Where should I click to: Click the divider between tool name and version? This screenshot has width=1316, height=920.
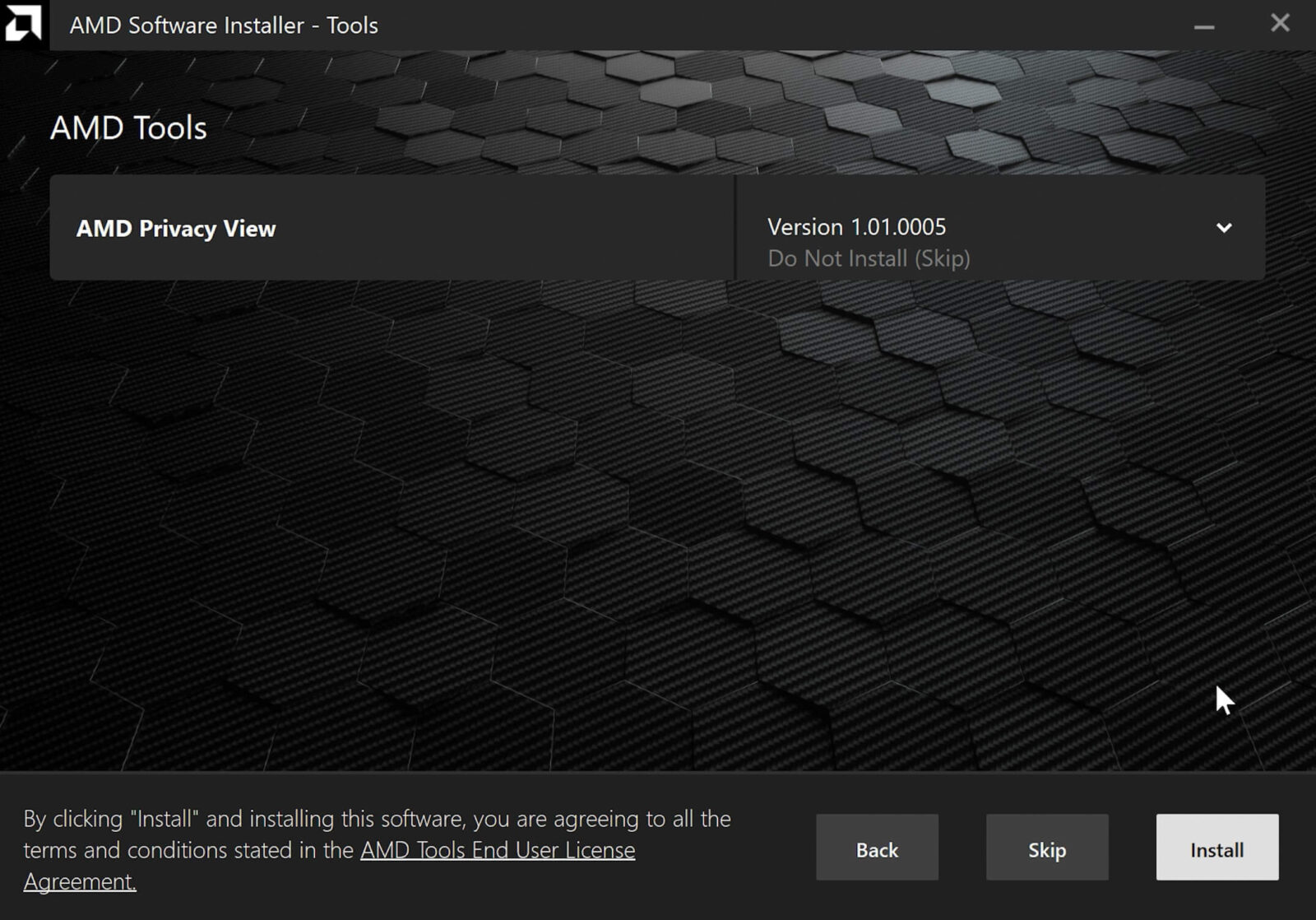pos(735,228)
